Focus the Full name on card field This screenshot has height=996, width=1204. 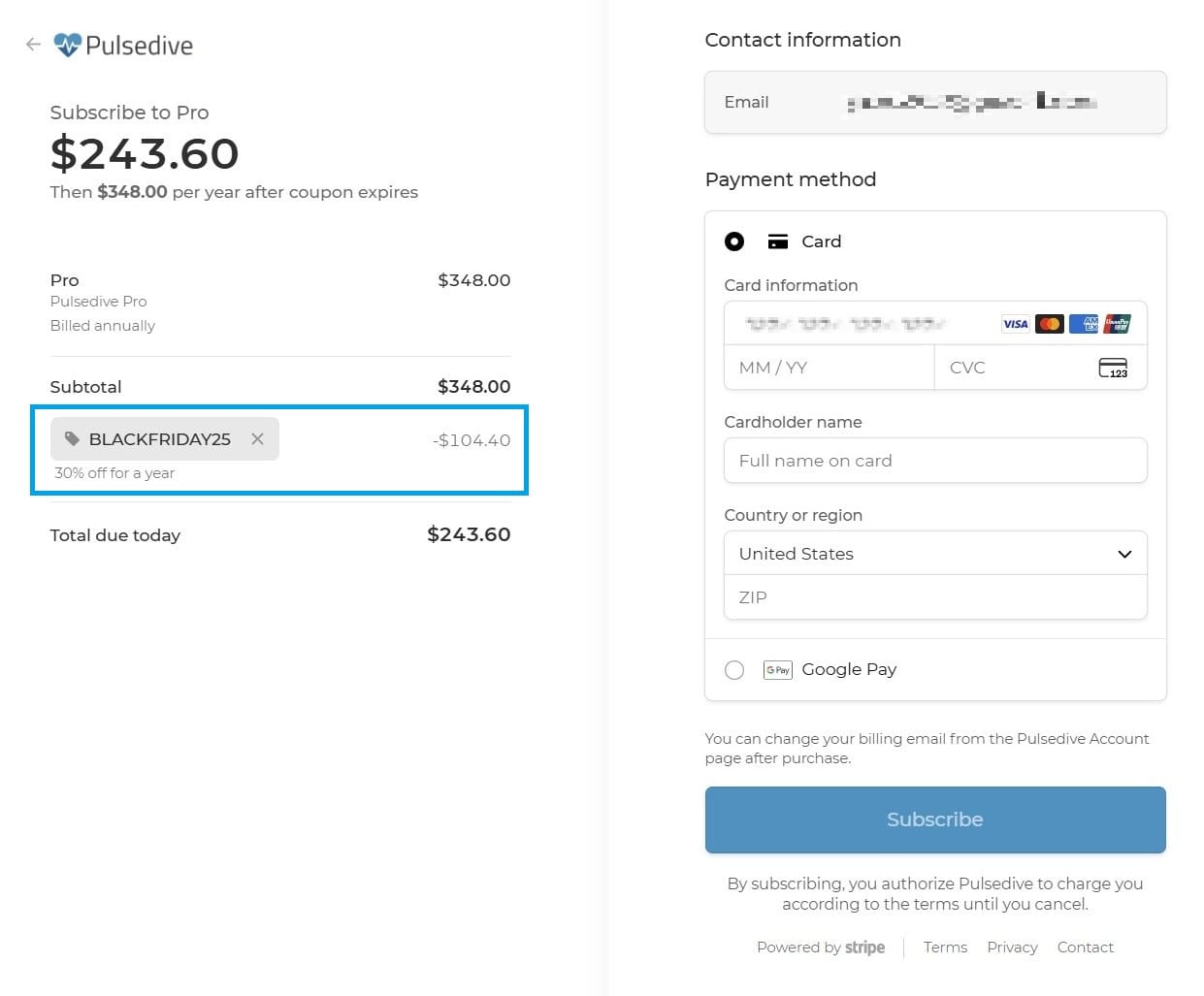point(934,461)
